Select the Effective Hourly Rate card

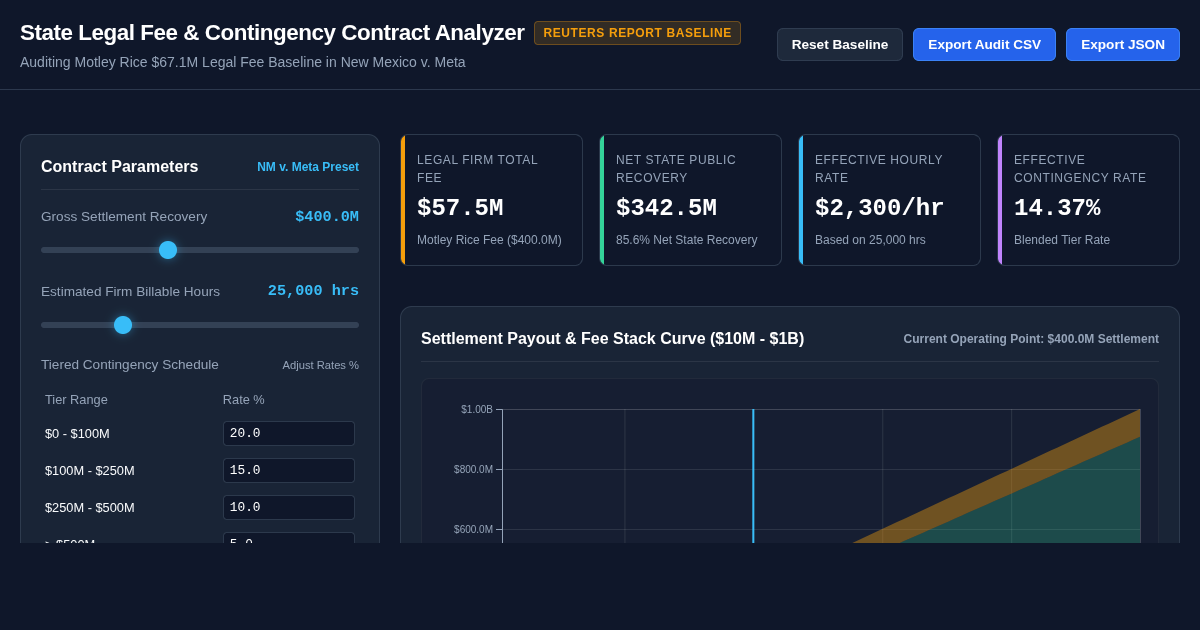[890, 200]
